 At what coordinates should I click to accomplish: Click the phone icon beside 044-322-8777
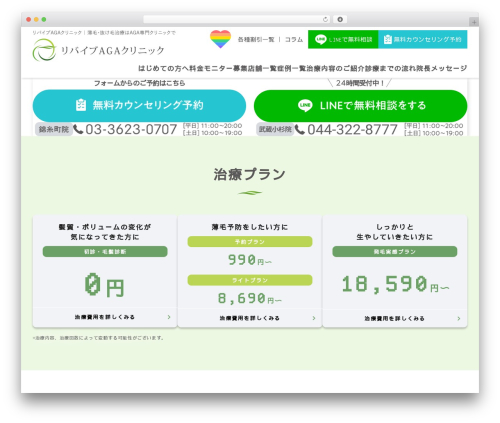300,129
